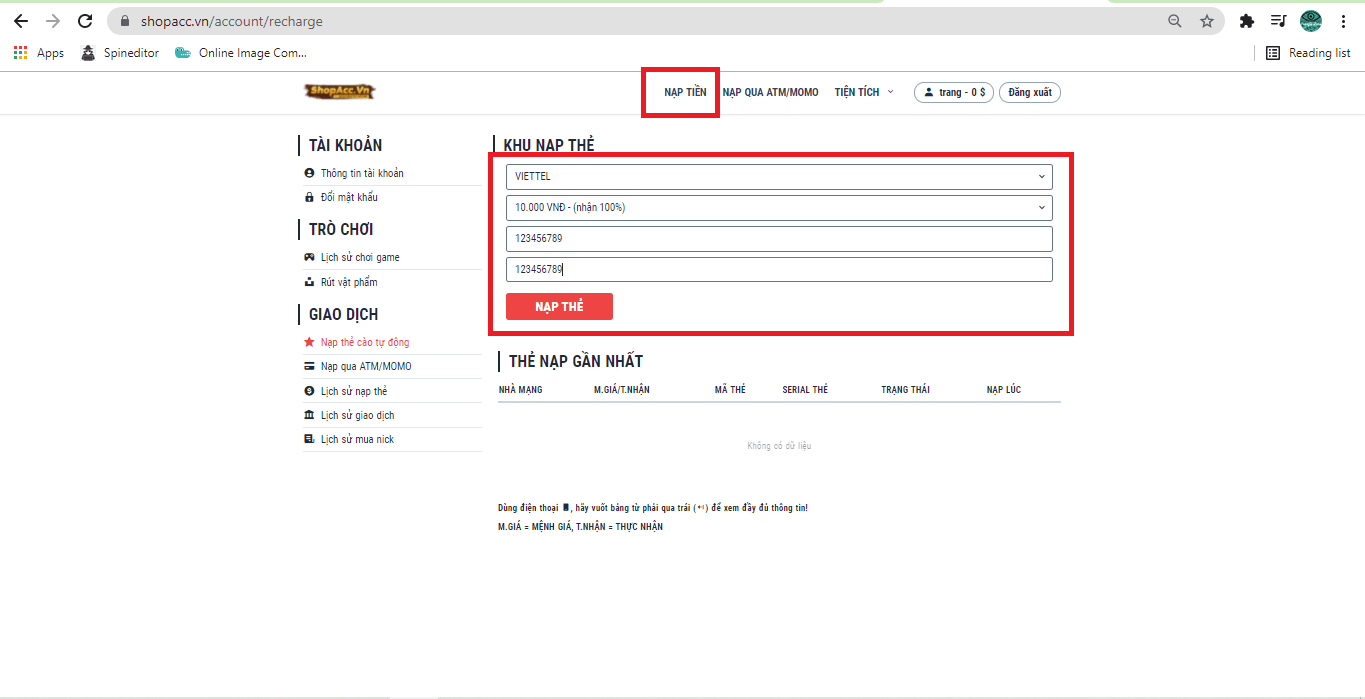
Task: Open the Online Image Com... bookmark
Action: pyautogui.click(x=241, y=53)
